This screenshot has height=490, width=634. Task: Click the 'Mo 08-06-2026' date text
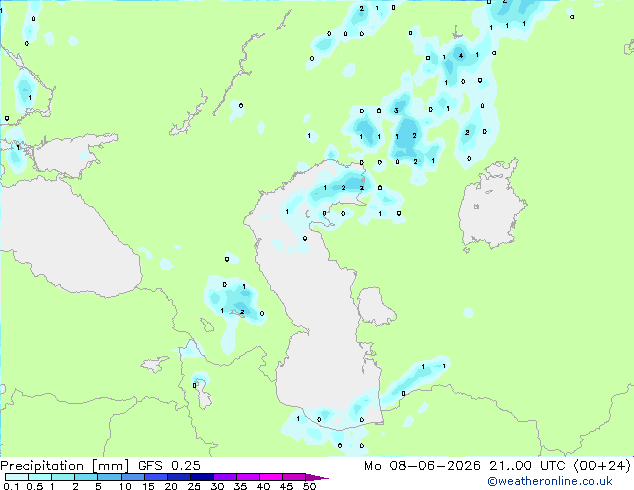click(423, 466)
